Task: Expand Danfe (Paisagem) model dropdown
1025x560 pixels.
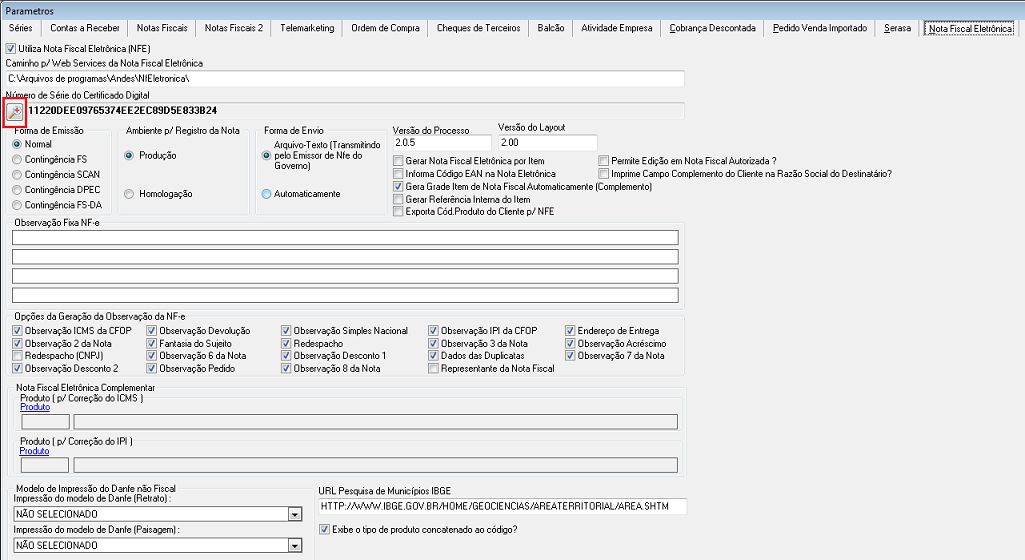Action: (295, 546)
